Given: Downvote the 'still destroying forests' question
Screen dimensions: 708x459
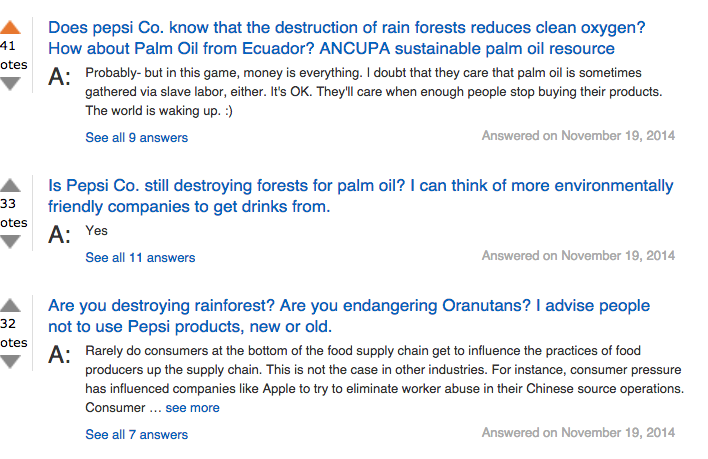Looking at the screenshot, I should tap(9, 241).
